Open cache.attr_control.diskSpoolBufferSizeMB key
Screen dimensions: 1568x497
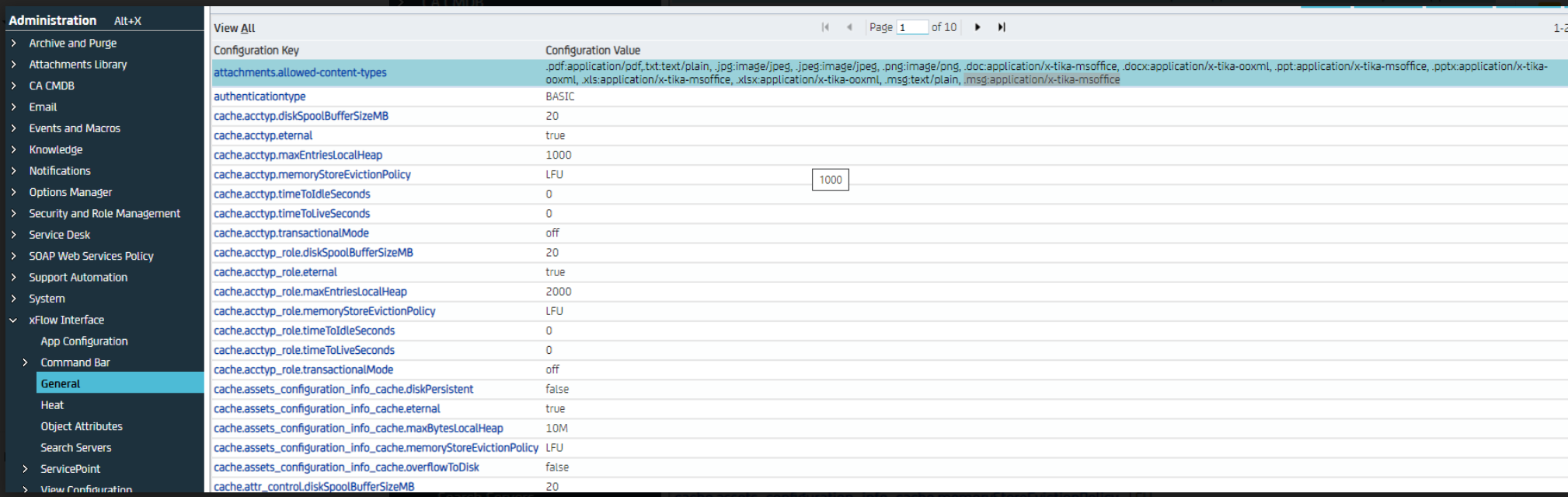click(x=314, y=487)
